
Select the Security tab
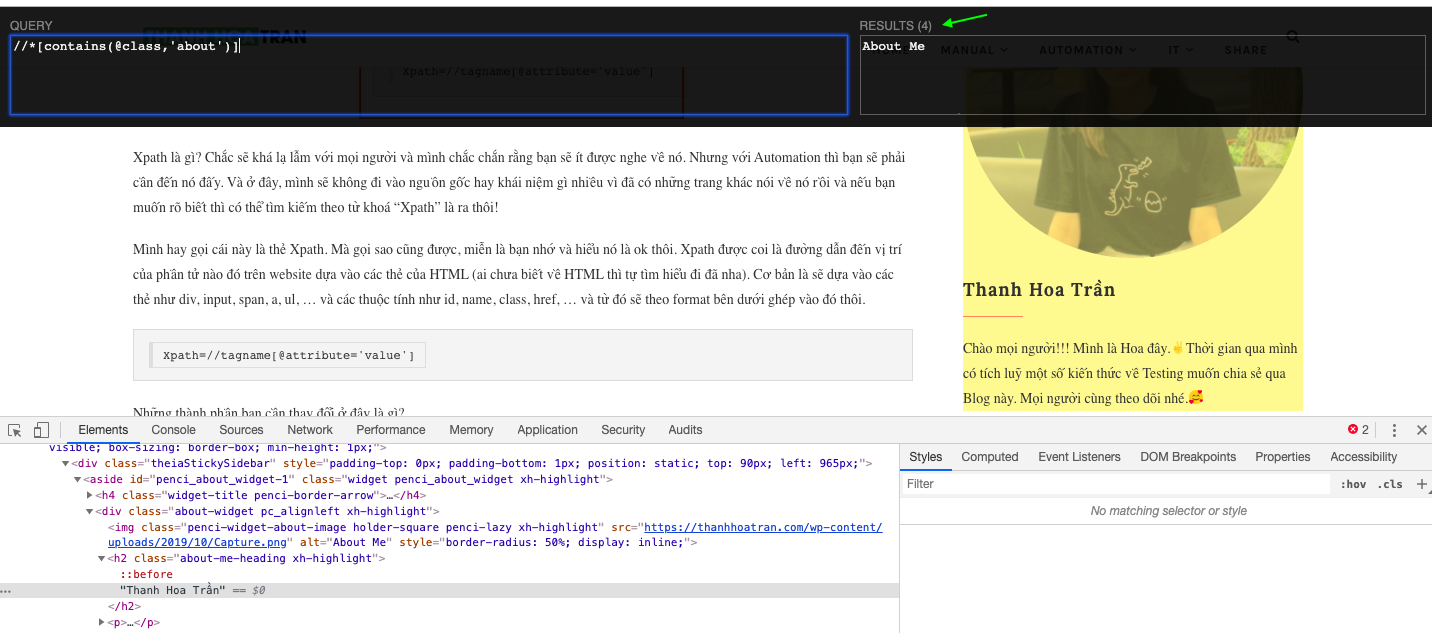(623, 430)
